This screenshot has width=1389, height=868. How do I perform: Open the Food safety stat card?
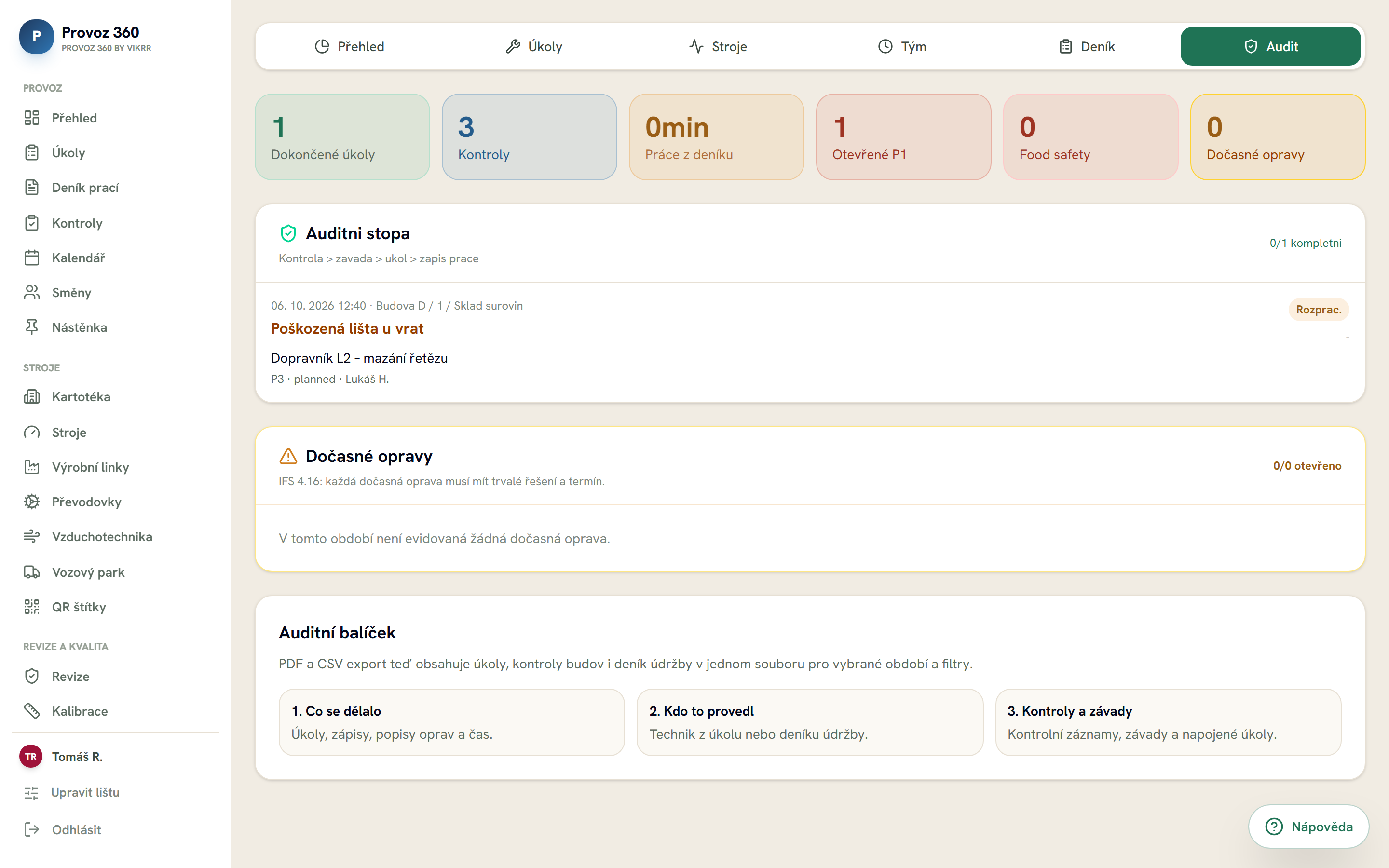(1090, 137)
